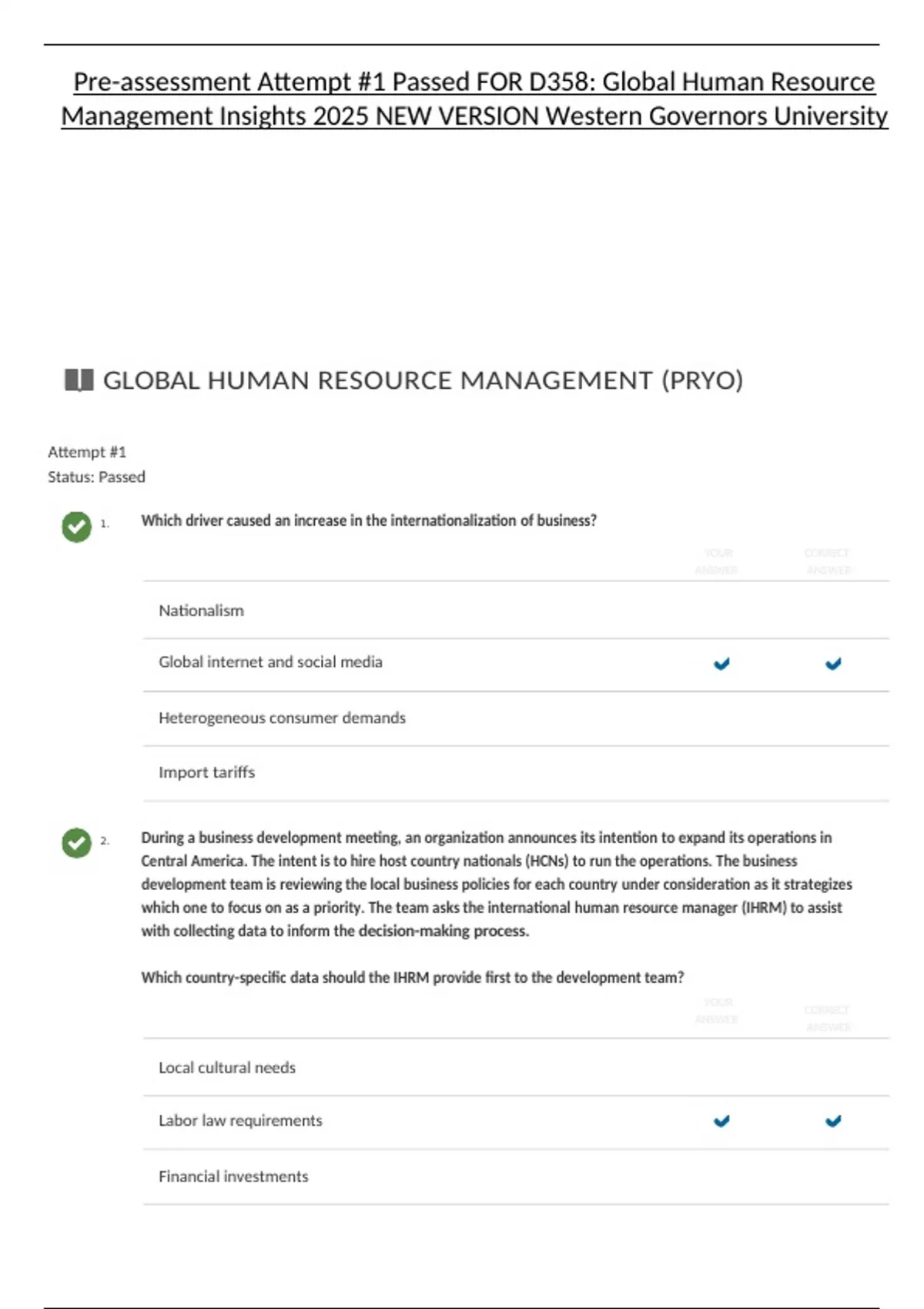
Task: Click the green checkmark icon for question 1
Action: 76,527
